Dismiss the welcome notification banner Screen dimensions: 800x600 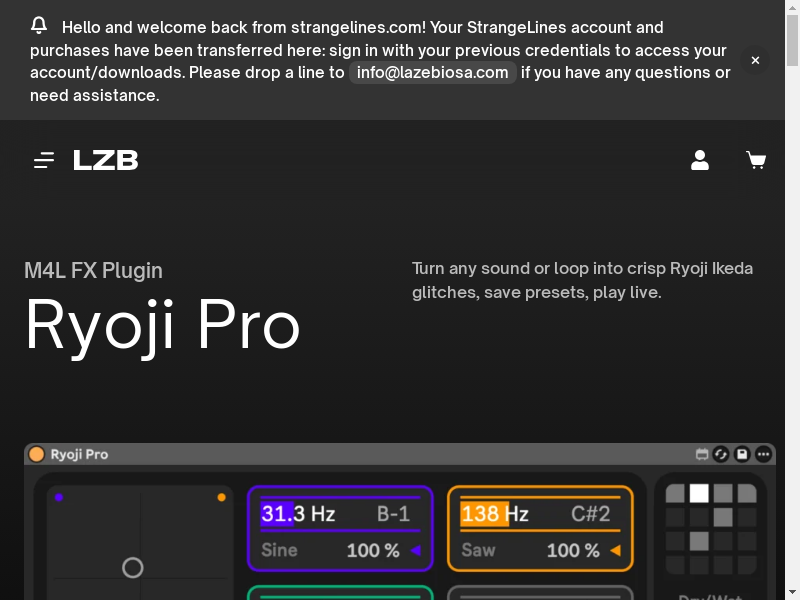755,61
